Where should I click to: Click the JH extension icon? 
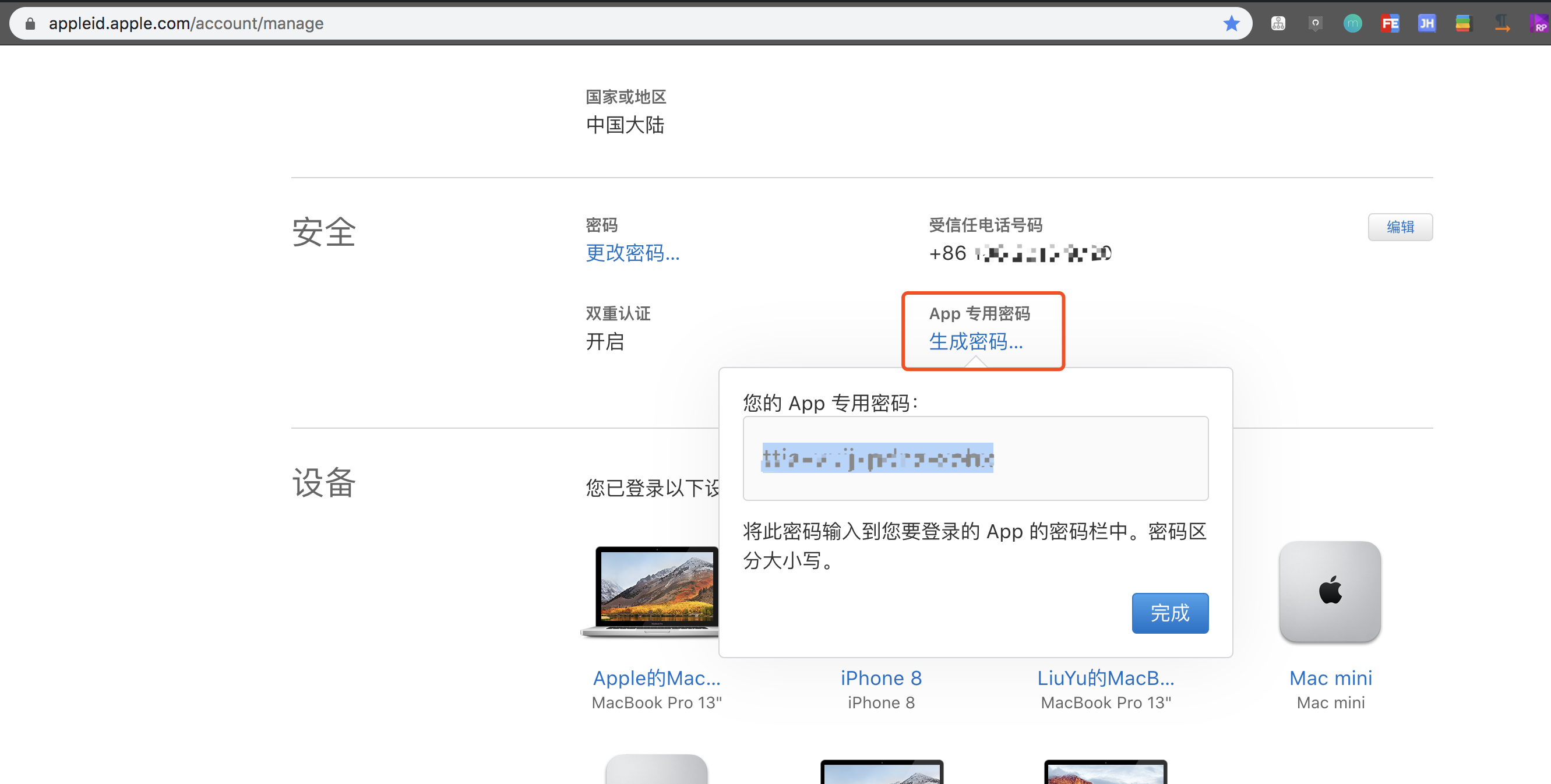pyautogui.click(x=1426, y=23)
